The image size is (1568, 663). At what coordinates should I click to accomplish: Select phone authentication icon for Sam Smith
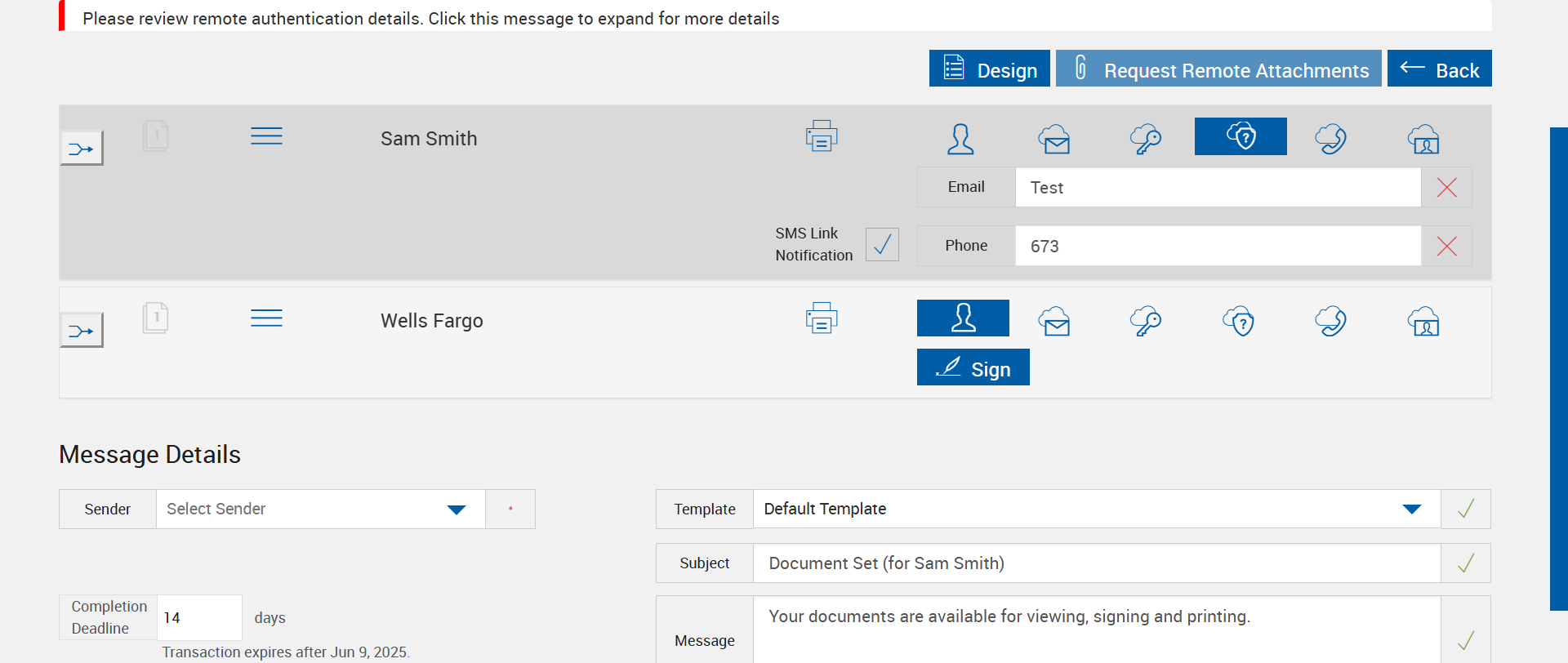1330,139
